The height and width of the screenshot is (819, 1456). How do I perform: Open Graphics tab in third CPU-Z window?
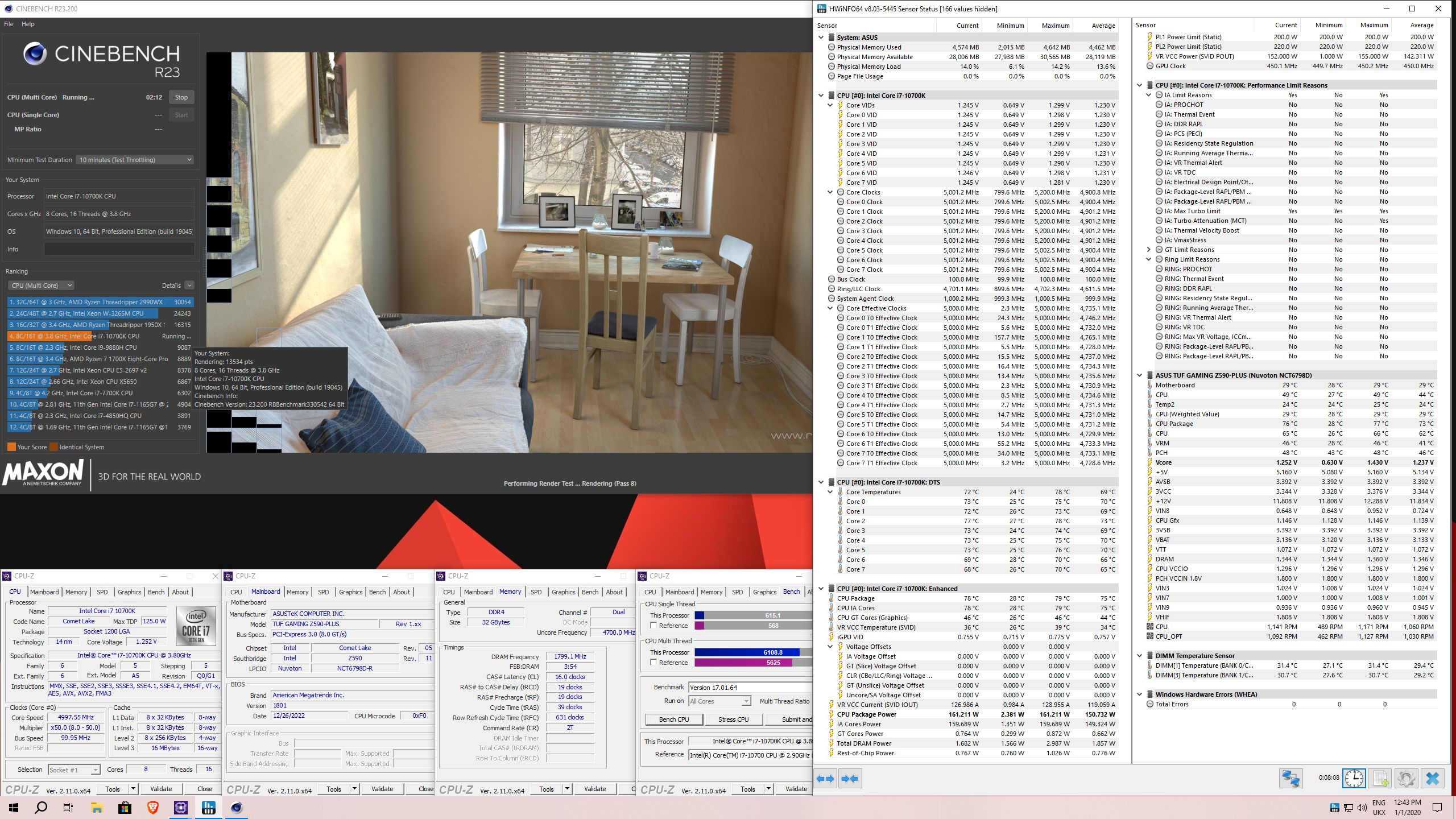coord(563,592)
